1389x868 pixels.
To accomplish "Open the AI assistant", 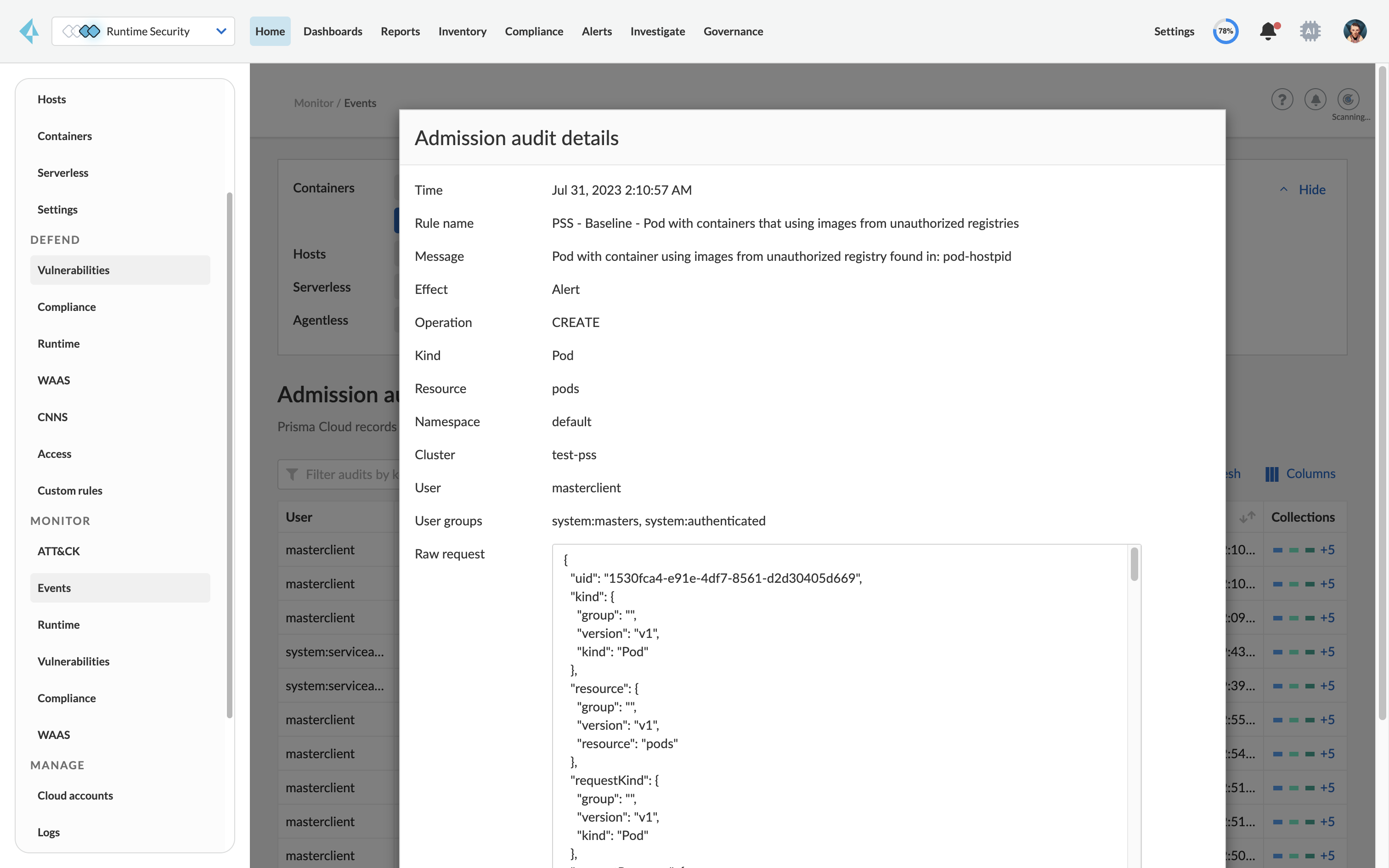I will click(x=1310, y=31).
